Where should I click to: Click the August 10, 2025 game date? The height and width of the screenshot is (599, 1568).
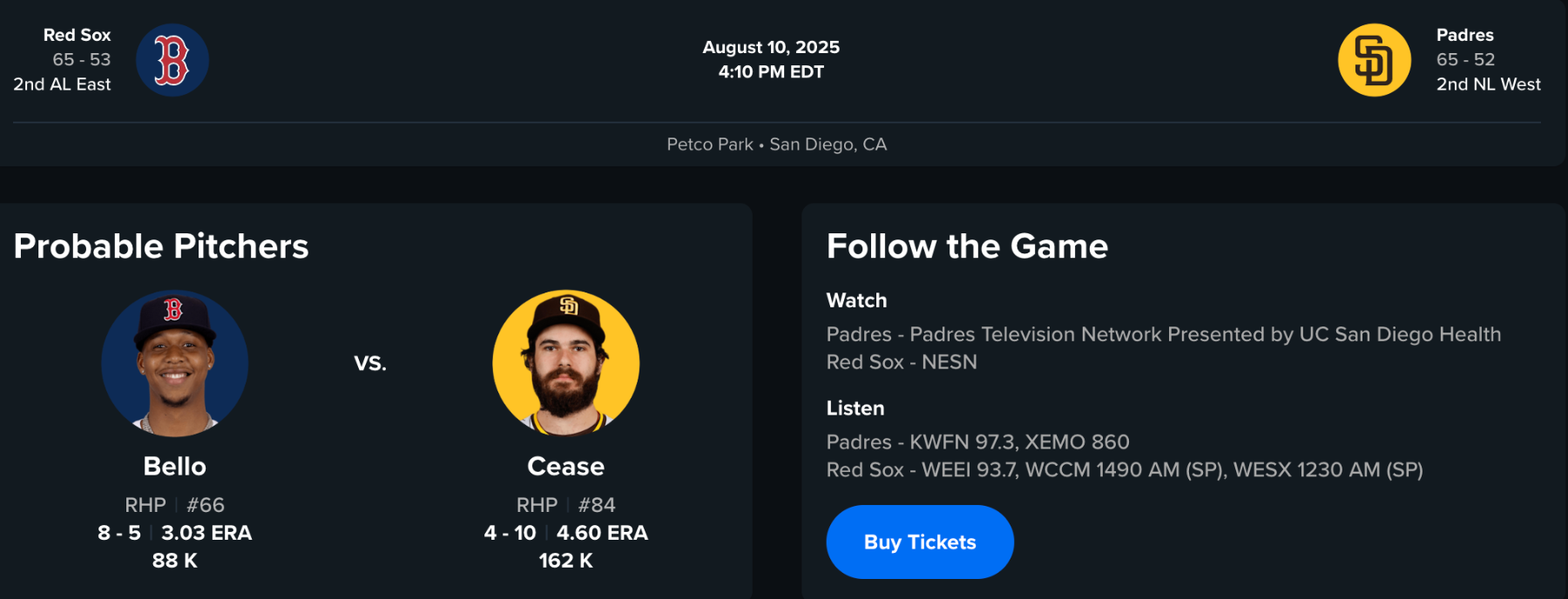pyautogui.click(x=771, y=47)
